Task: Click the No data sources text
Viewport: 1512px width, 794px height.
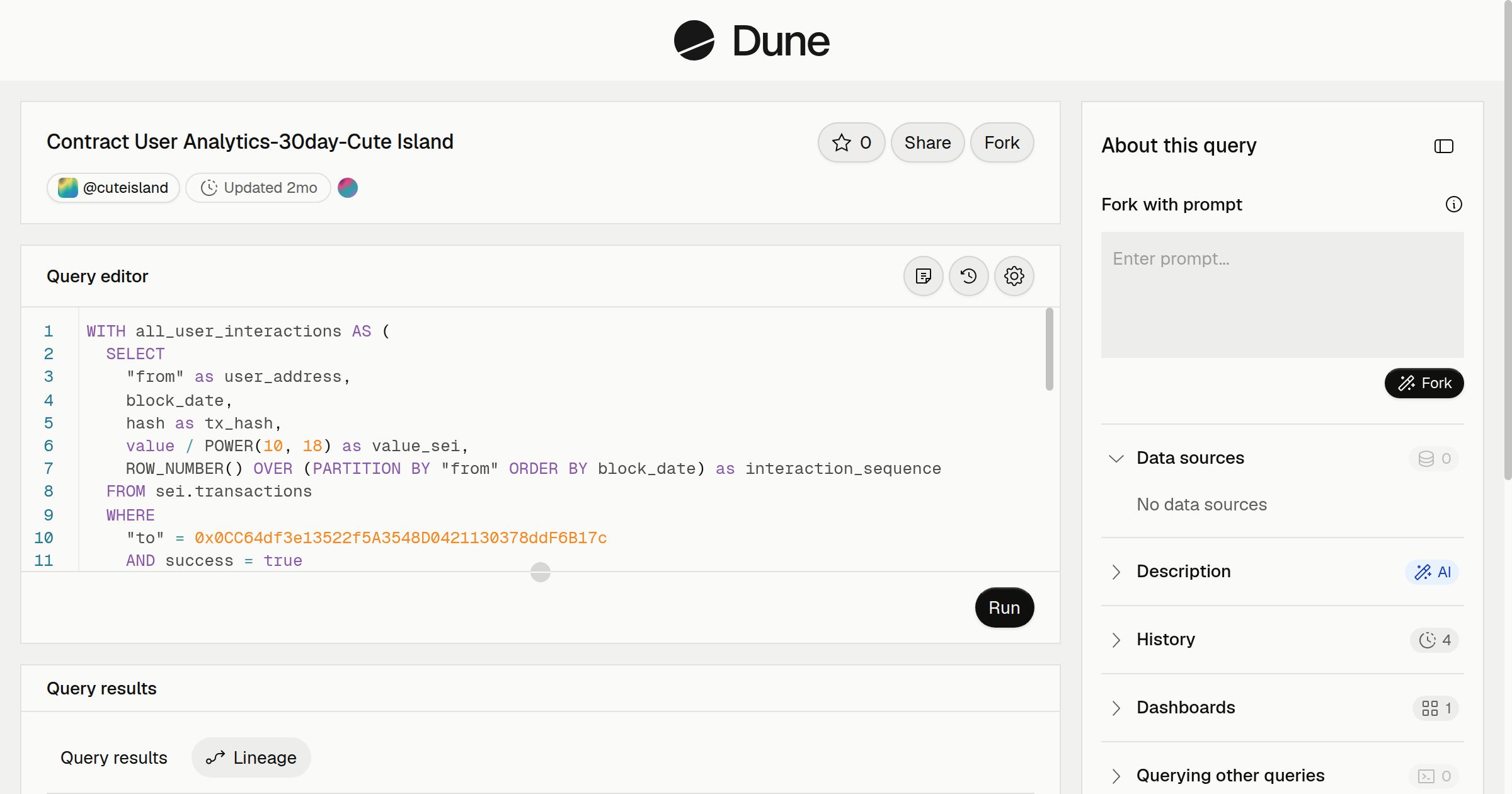Action: (1201, 505)
